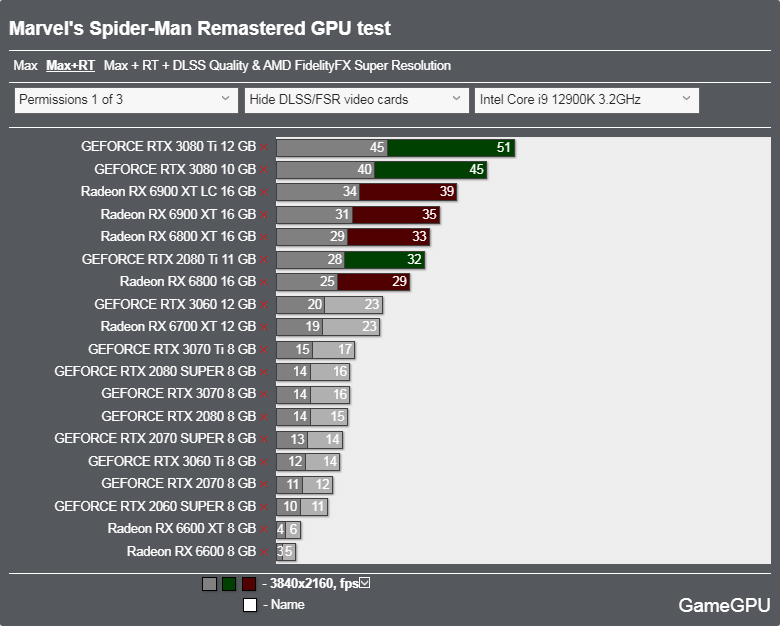Click red X beside GEFORCE RTX 2070 8 GB
The width and height of the screenshot is (780, 626).
pyautogui.click(x=264, y=484)
